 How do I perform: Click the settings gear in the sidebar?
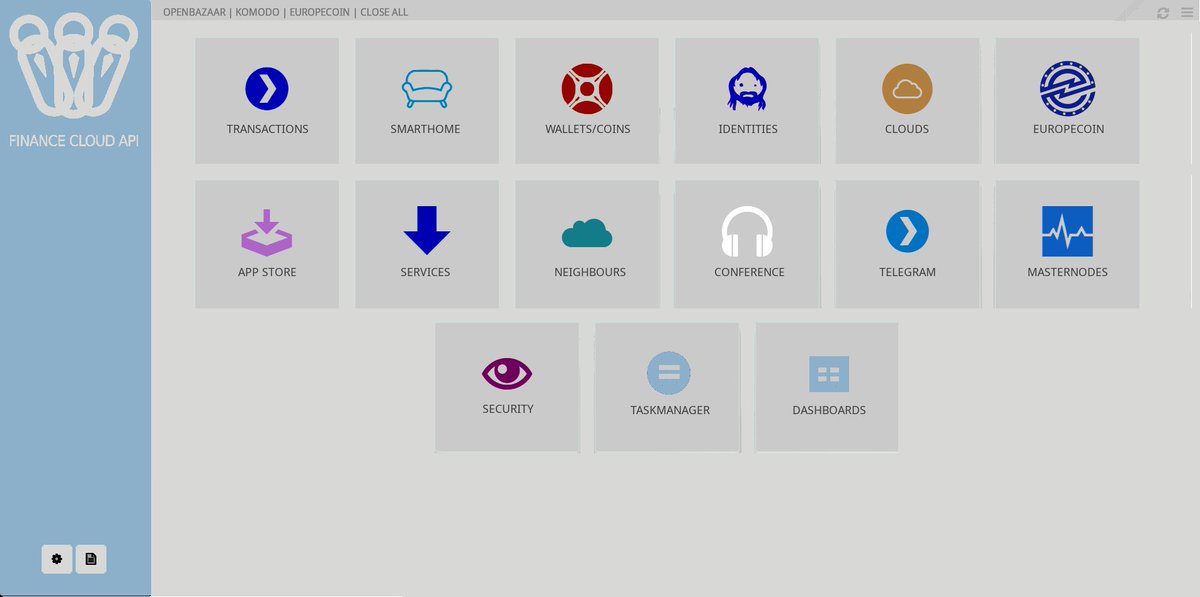tap(57, 559)
